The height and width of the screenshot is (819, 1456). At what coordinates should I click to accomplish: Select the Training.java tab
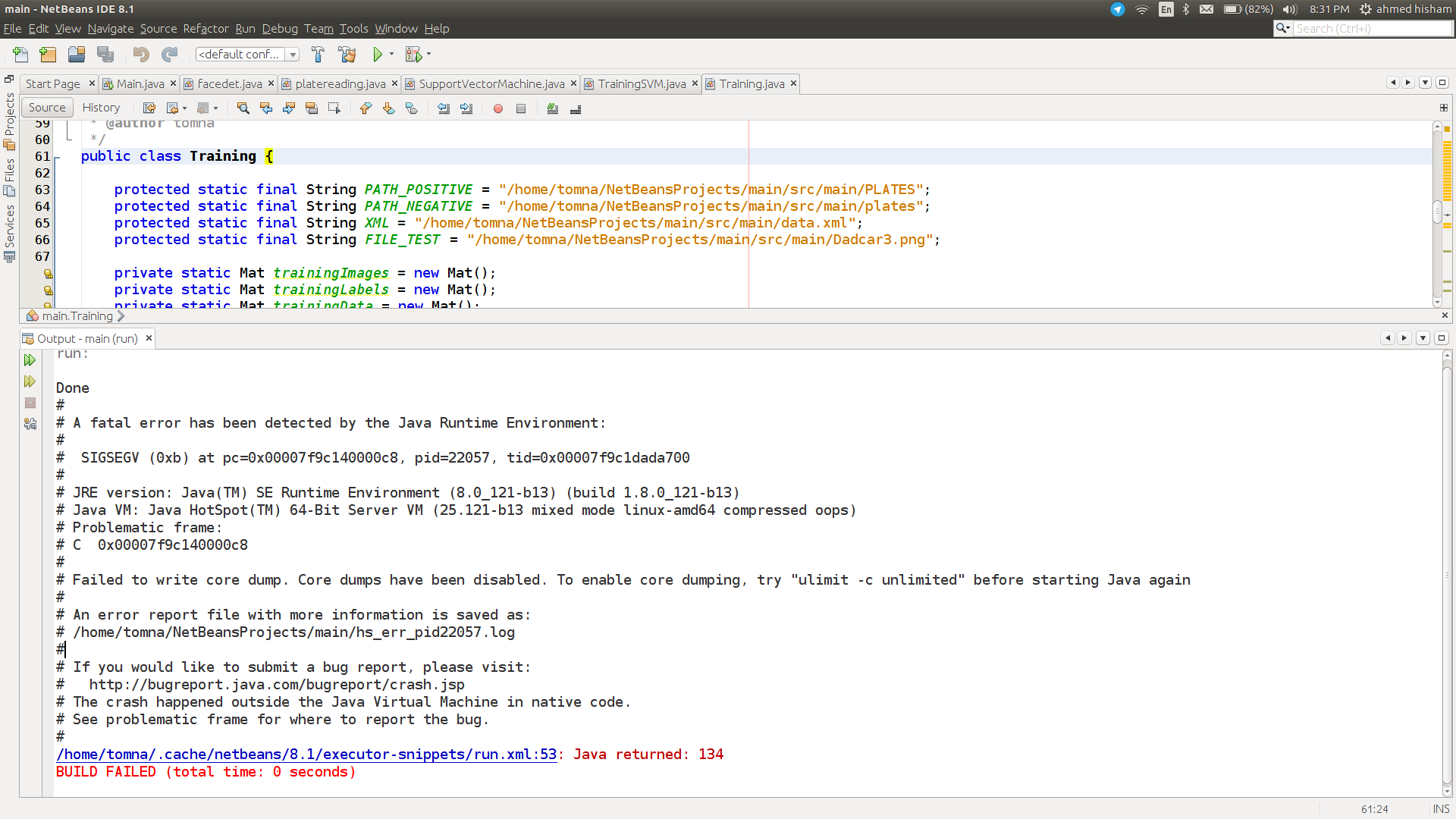pyautogui.click(x=751, y=83)
